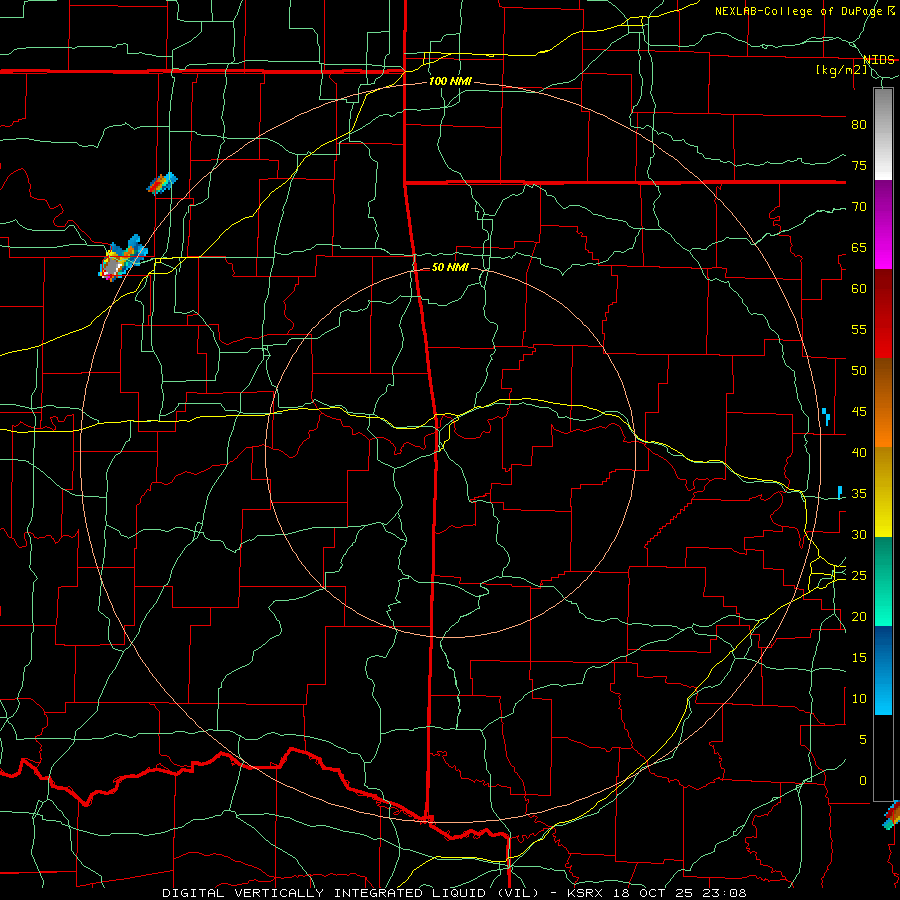900x900 pixels.
Task: Select the 40 value on the VIL scale
Action: 859,452
